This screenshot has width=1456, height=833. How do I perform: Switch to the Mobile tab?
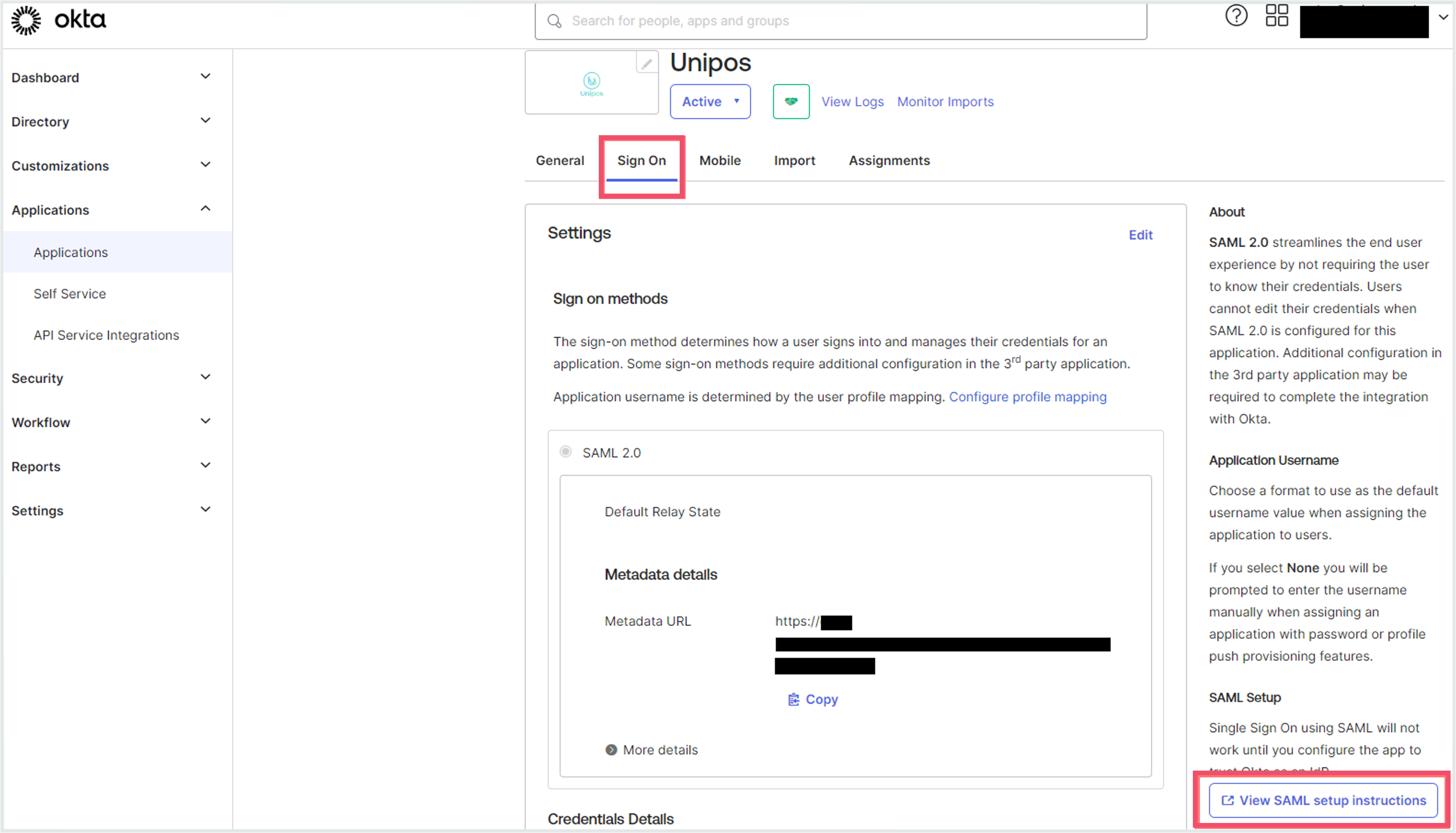720,161
